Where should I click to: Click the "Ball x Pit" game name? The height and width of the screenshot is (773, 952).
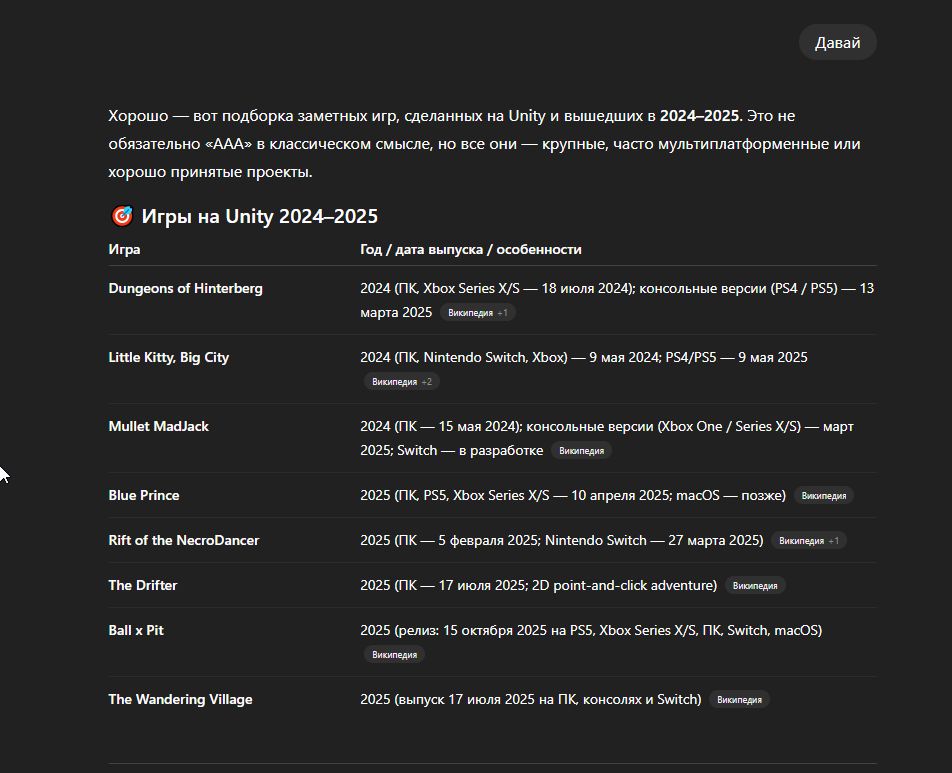(x=136, y=630)
